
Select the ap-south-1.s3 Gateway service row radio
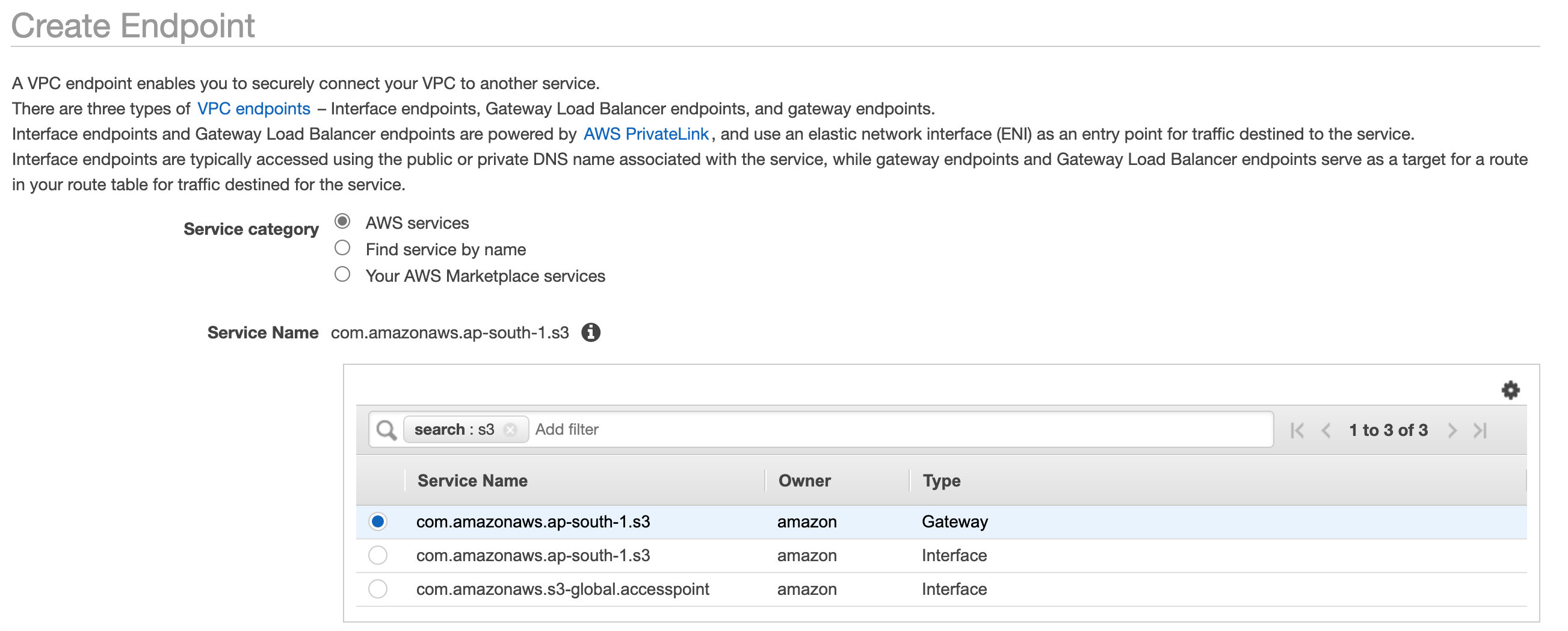coord(377,522)
